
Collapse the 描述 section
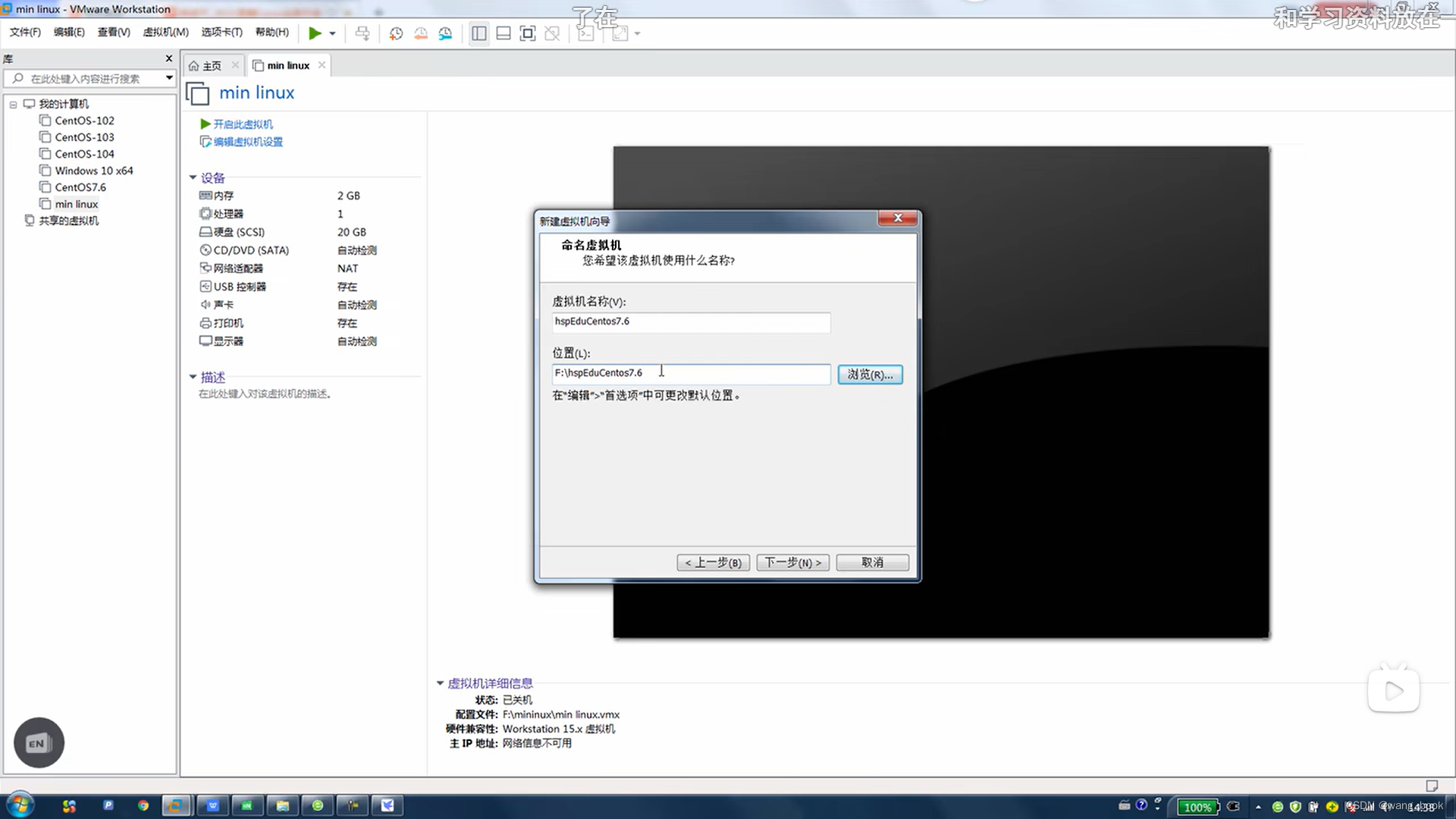[193, 377]
